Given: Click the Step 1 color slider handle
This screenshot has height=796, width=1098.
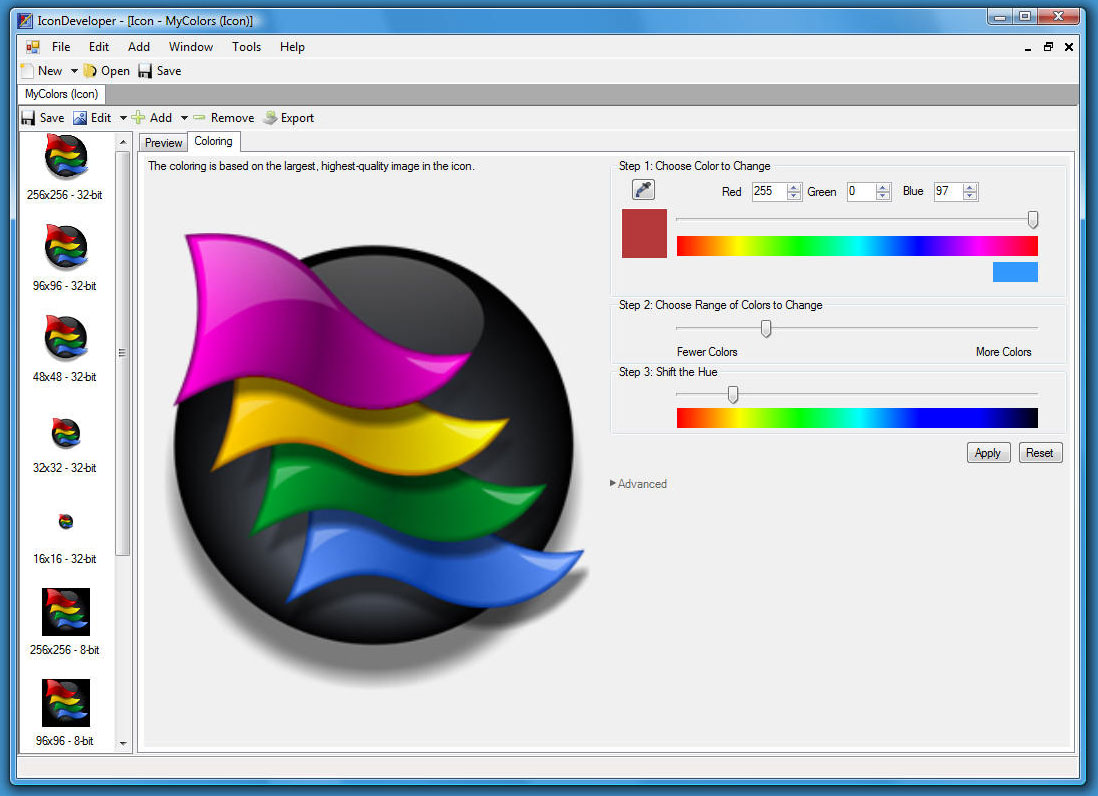Looking at the screenshot, I should click(1032, 219).
